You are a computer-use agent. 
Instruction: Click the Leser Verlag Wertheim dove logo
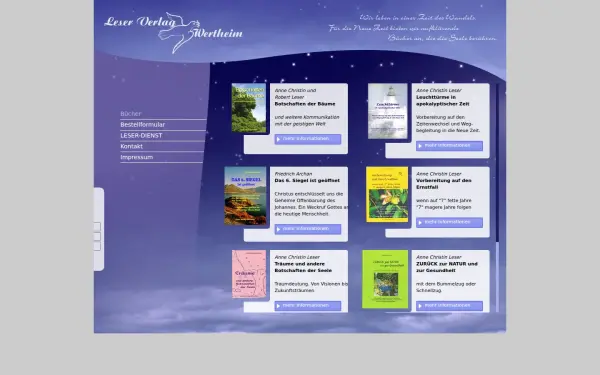[x=173, y=32]
